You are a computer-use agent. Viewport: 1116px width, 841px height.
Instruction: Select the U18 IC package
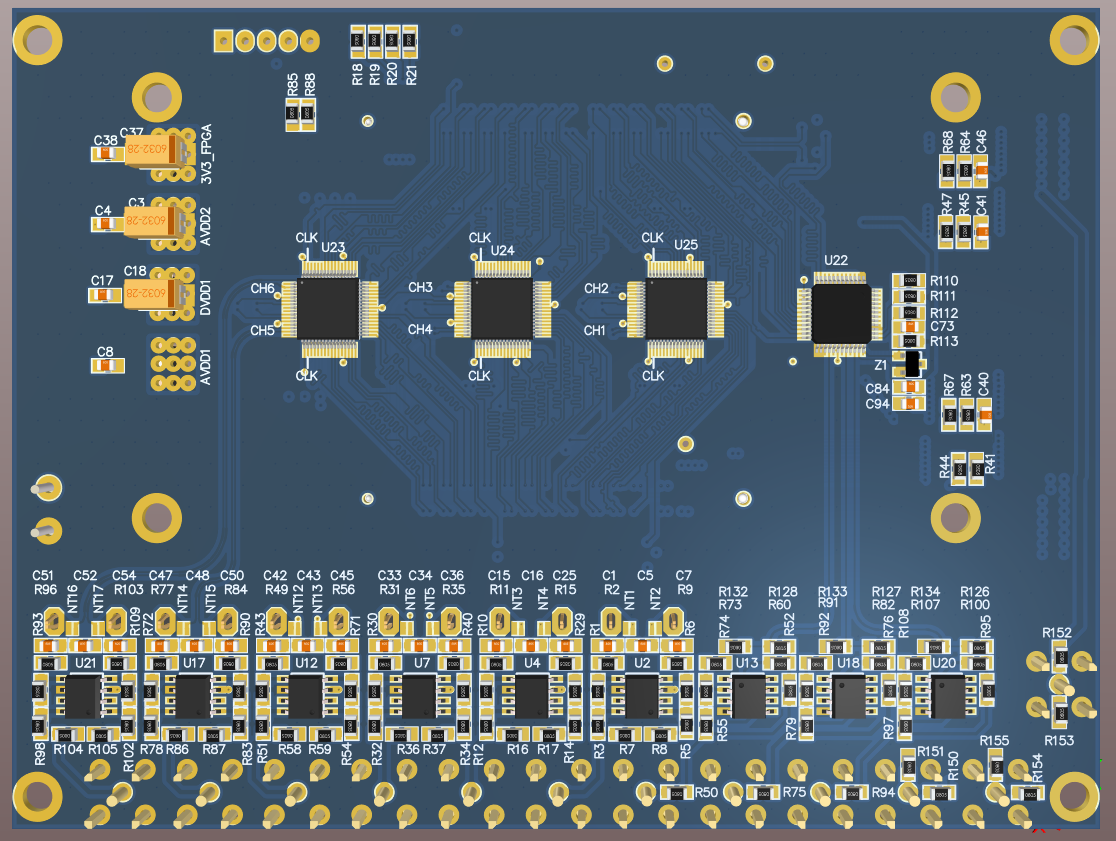[x=848, y=697]
